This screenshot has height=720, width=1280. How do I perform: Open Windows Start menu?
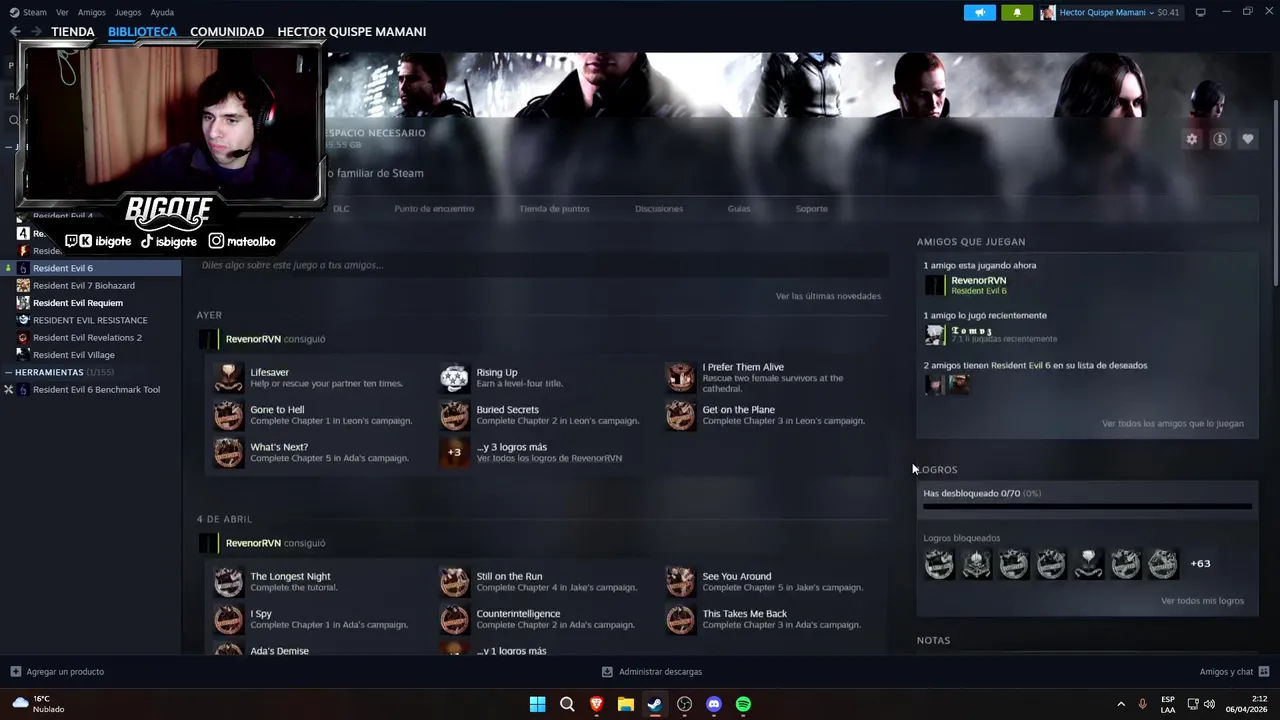click(537, 704)
